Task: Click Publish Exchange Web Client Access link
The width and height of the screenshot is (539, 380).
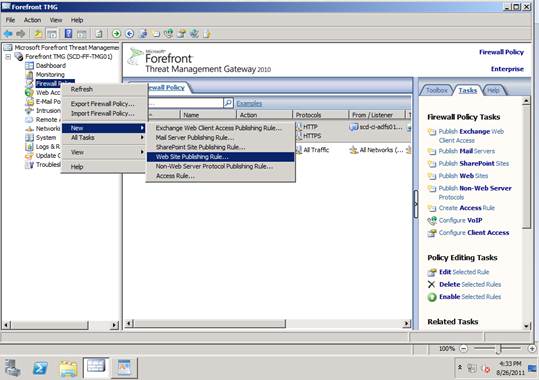Action: point(471,136)
